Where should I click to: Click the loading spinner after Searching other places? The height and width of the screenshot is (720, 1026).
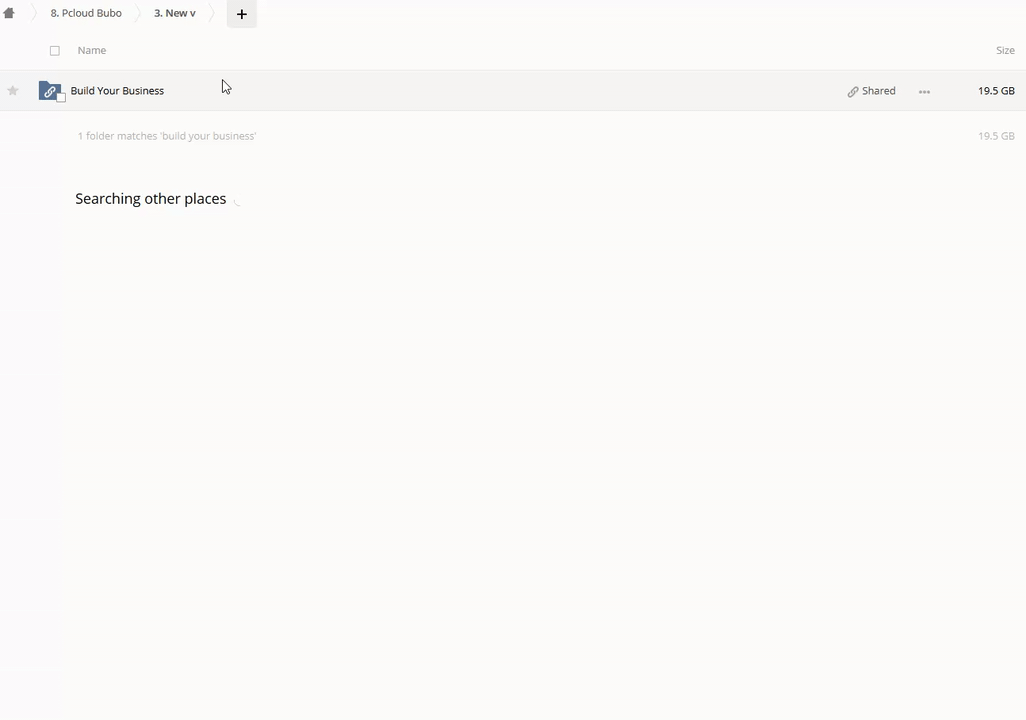click(x=237, y=200)
